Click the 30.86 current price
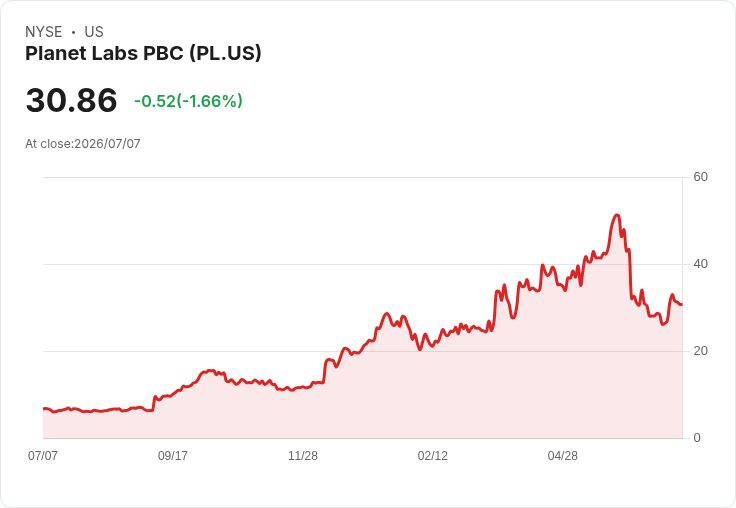The width and height of the screenshot is (736, 508). [71, 100]
